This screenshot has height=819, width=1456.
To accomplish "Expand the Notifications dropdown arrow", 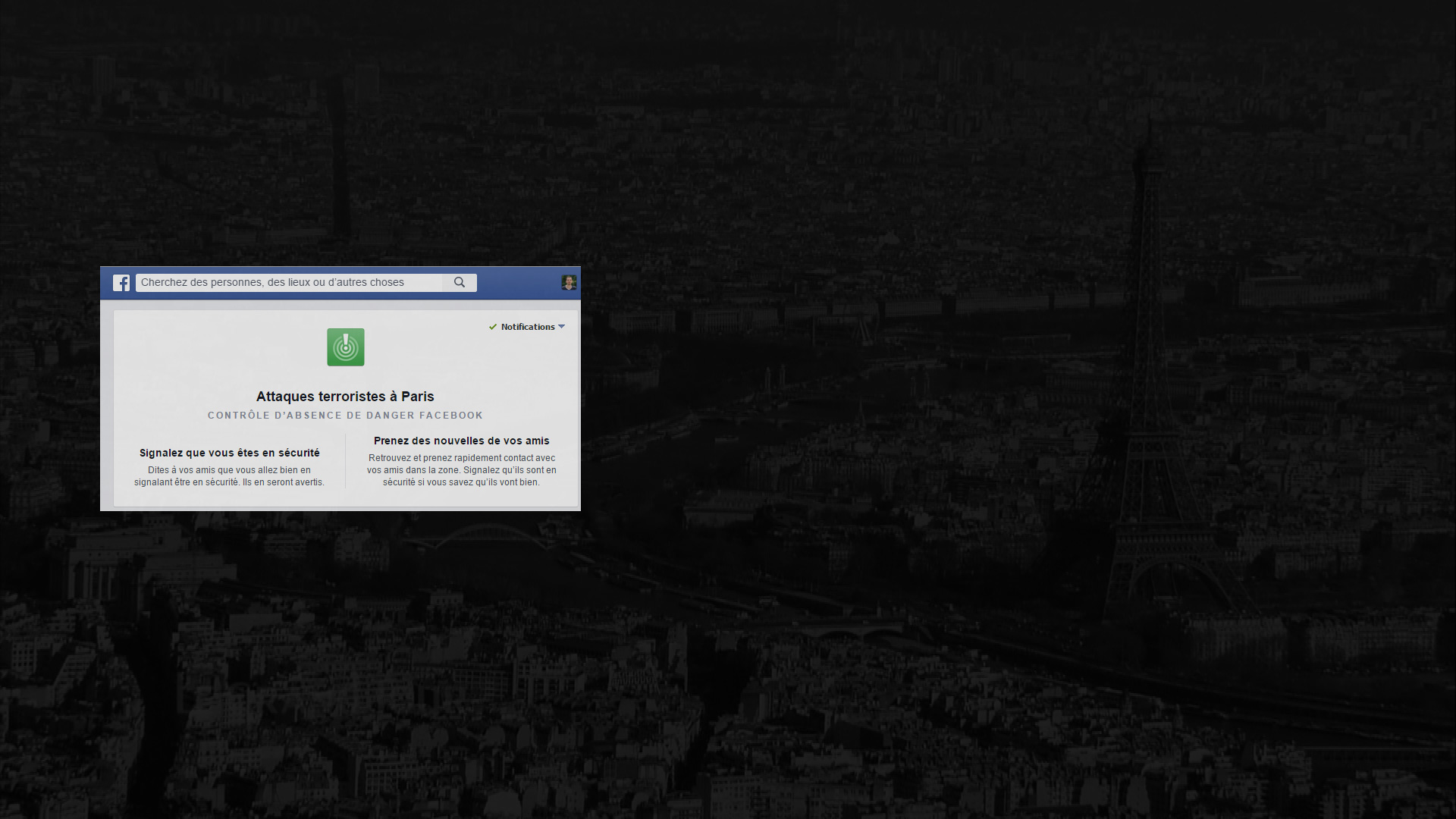I will point(562,327).
